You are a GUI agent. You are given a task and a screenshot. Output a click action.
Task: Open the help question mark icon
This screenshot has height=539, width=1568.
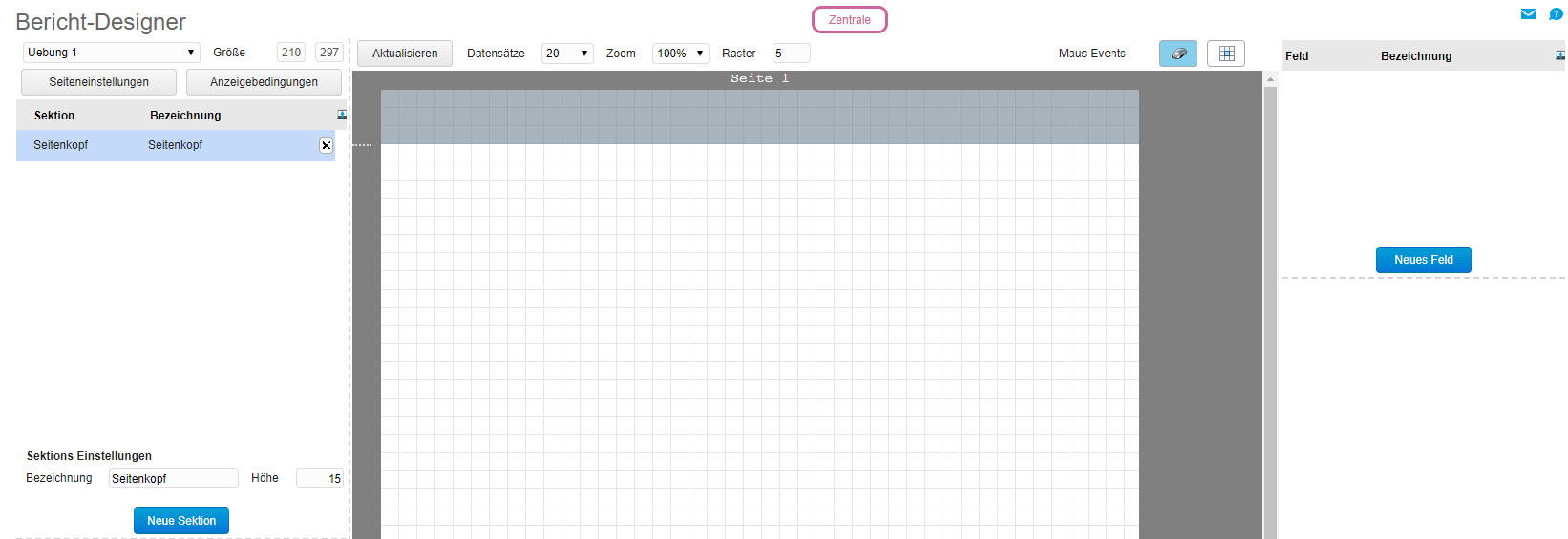(x=1556, y=14)
